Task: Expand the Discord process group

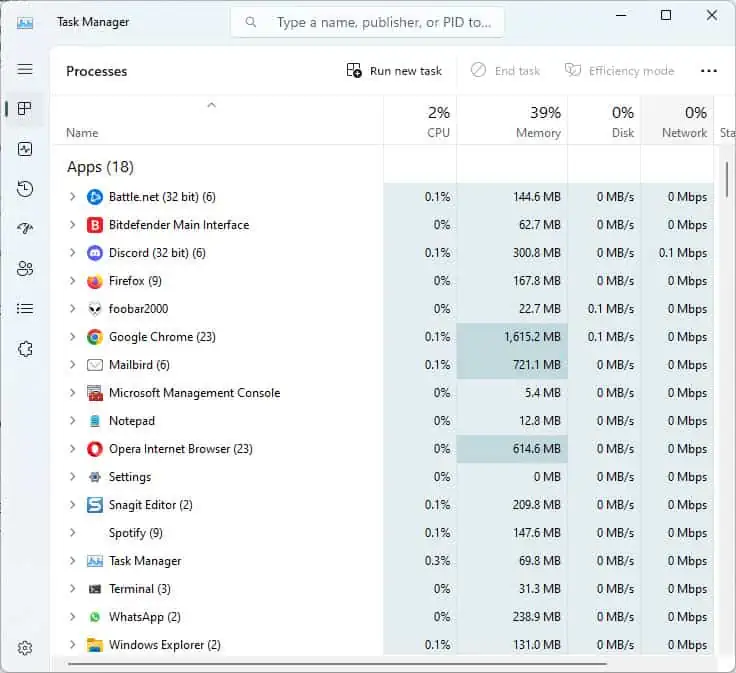Action: point(72,252)
